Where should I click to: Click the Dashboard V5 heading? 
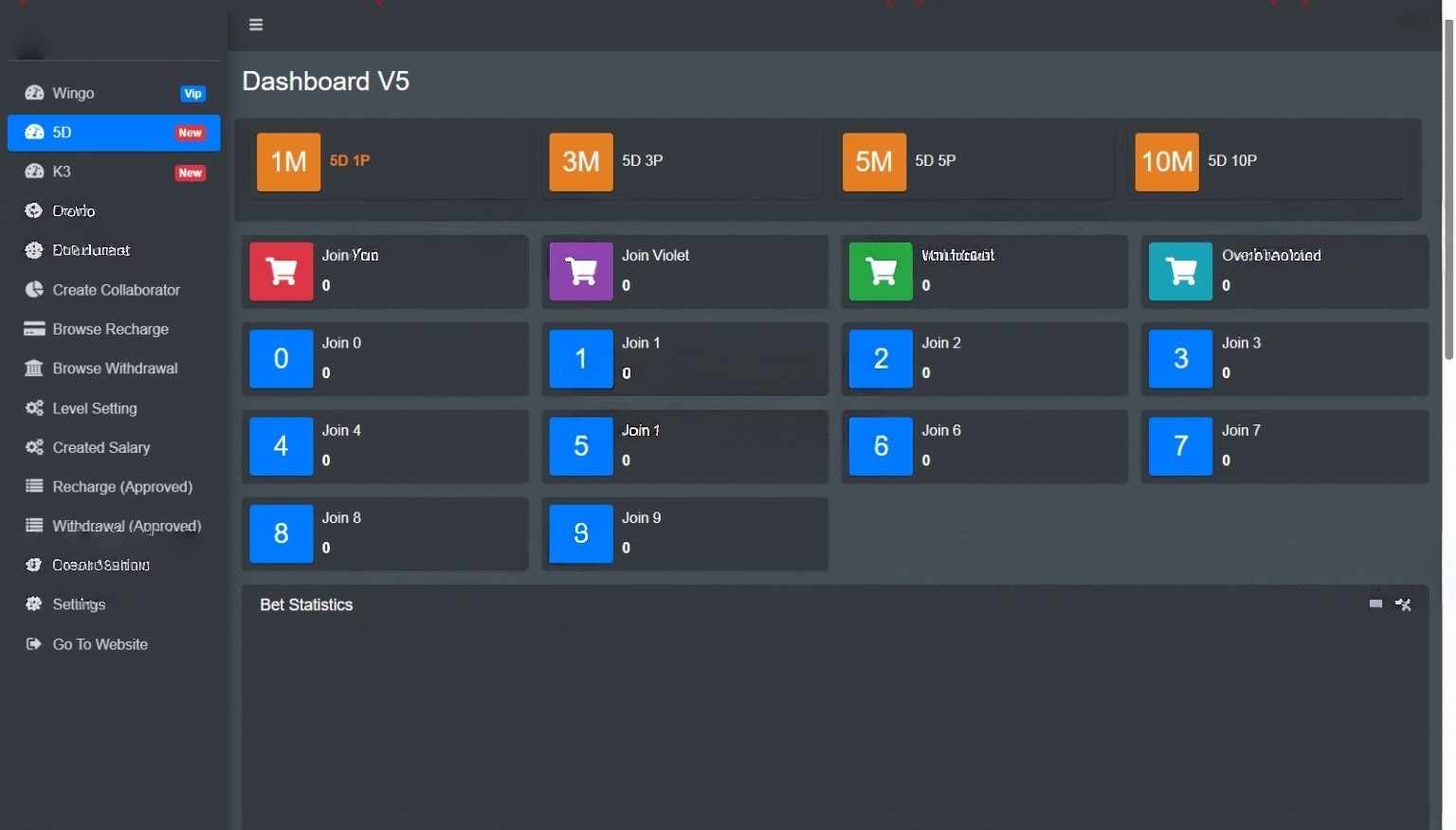pyautogui.click(x=326, y=81)
